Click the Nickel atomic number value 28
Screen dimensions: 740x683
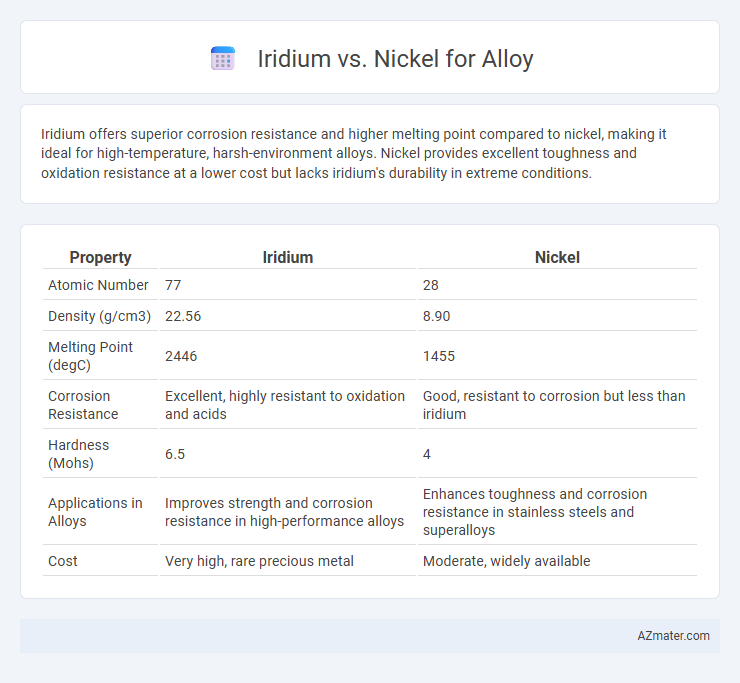(x=430, y=285)
